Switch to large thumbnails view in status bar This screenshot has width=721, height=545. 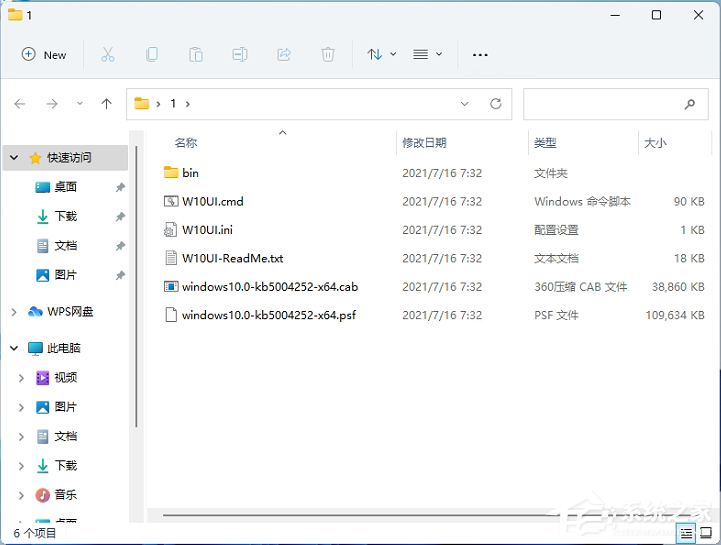(x=706, y=532)
